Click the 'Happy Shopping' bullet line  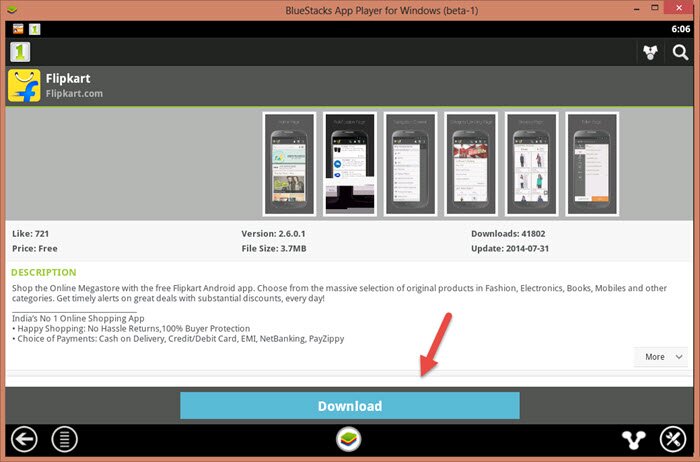click(x=131, y=329)
